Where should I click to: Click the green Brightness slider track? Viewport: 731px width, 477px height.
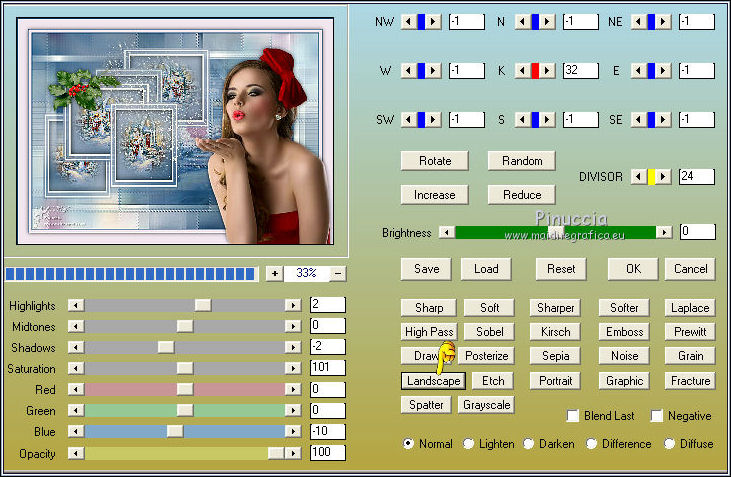click(x=556, y=232)
